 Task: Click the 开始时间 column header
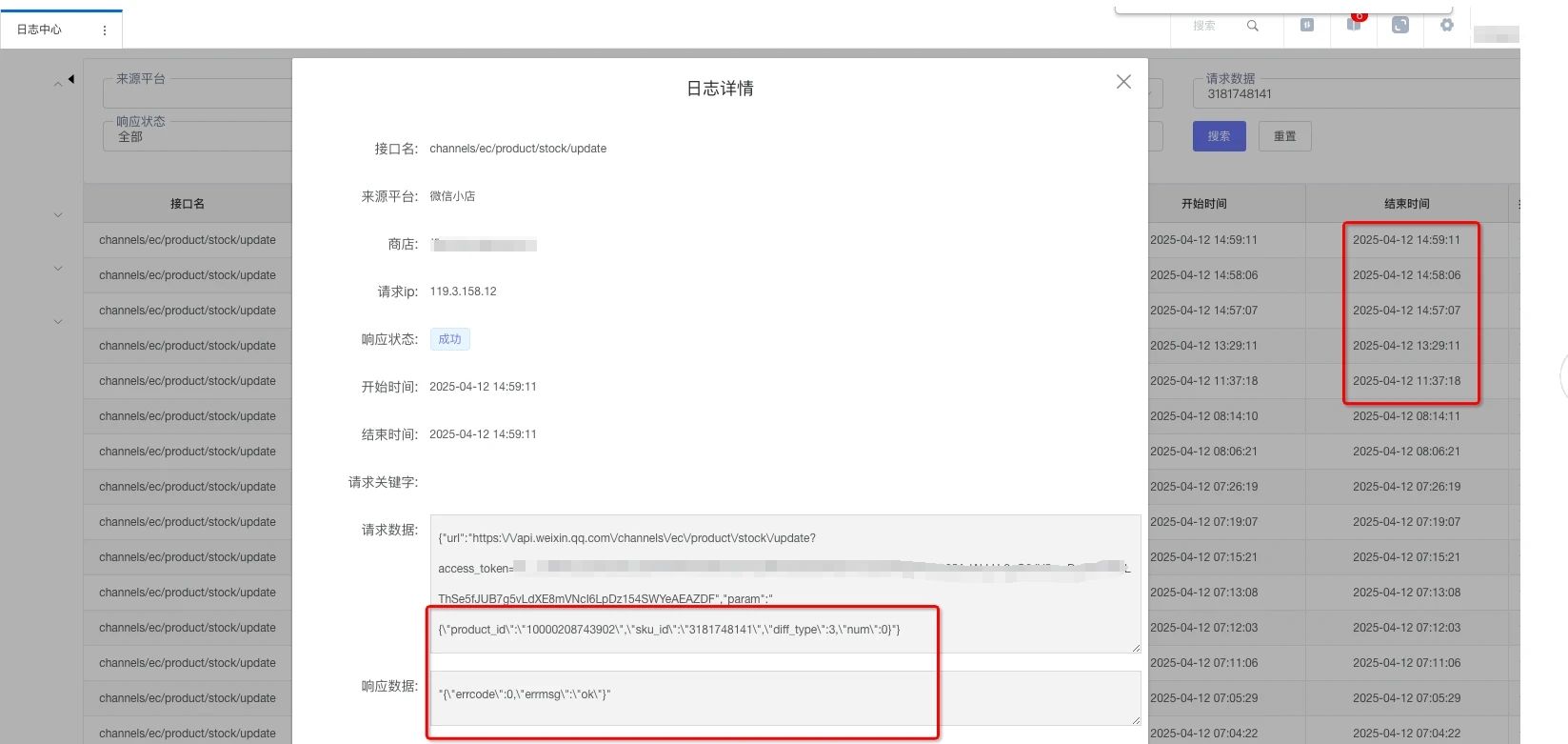tap(1204, 204)
